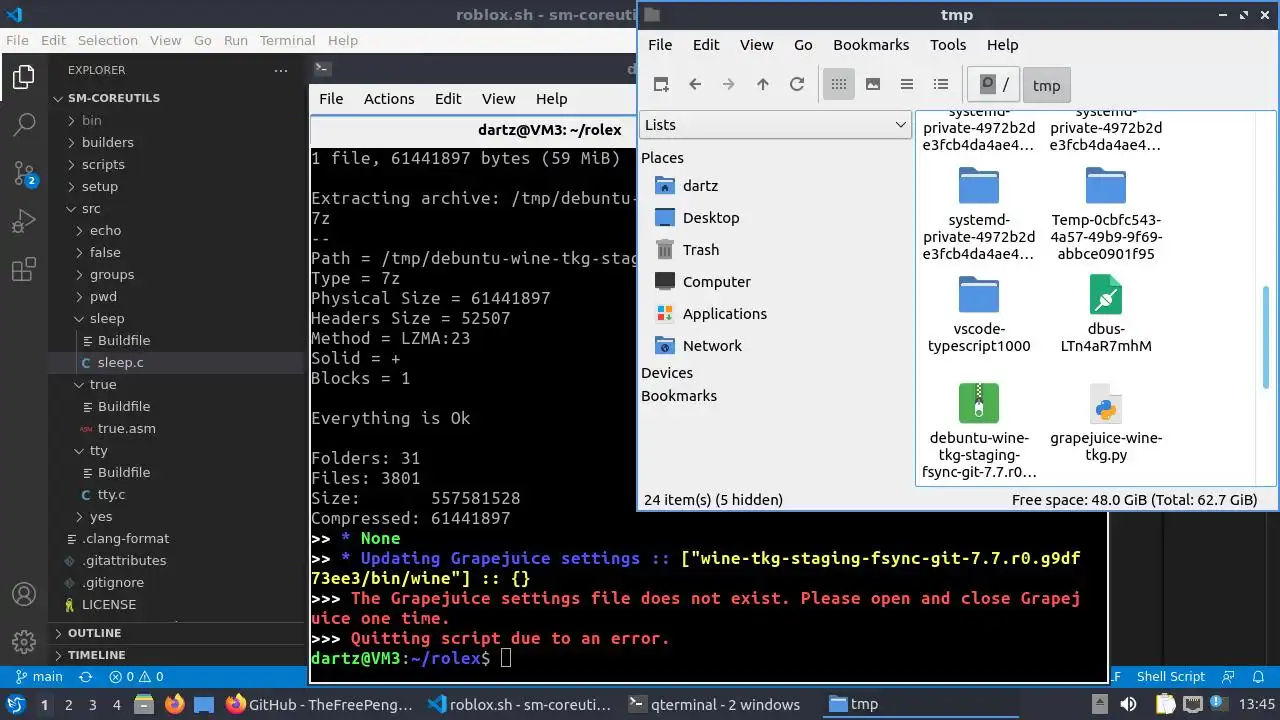Open the Desktop place

click(x=711, y=218)
